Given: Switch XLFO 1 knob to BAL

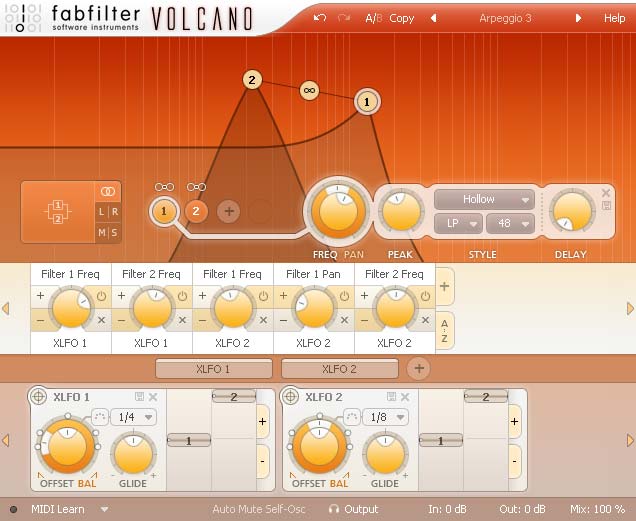Looking at the screenshot, I should pyautogui.click(x=87, y=483).
